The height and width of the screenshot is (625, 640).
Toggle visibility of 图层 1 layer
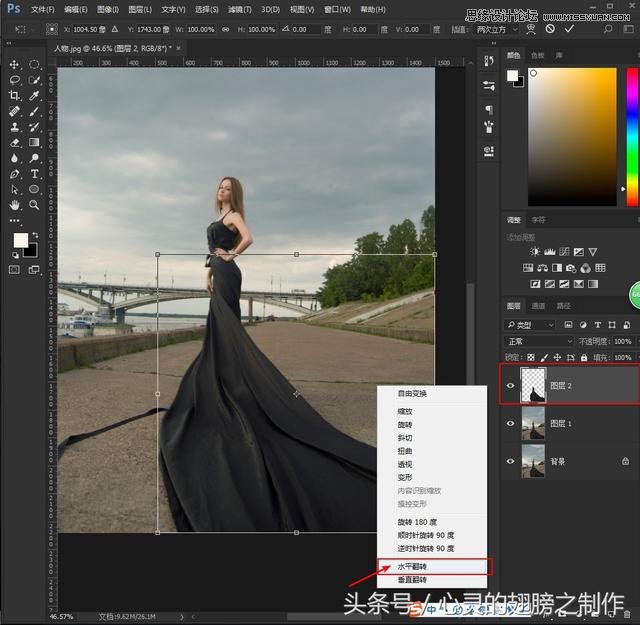511,424
